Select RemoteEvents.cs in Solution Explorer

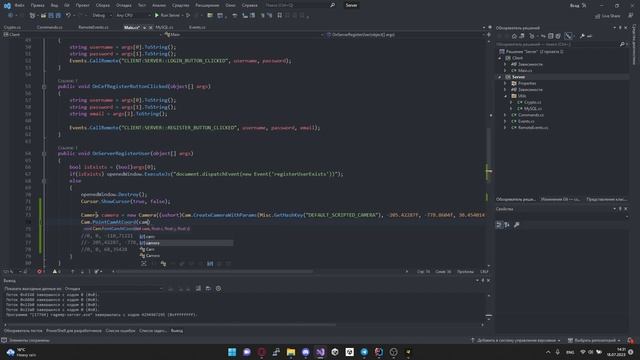[533, 128]
